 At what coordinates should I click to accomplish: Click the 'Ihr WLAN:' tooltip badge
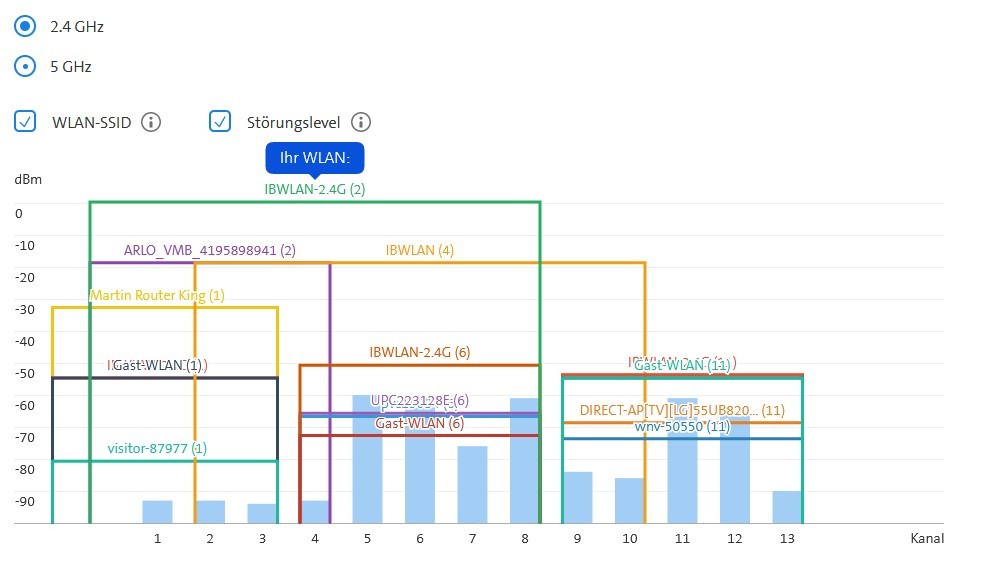314,158
